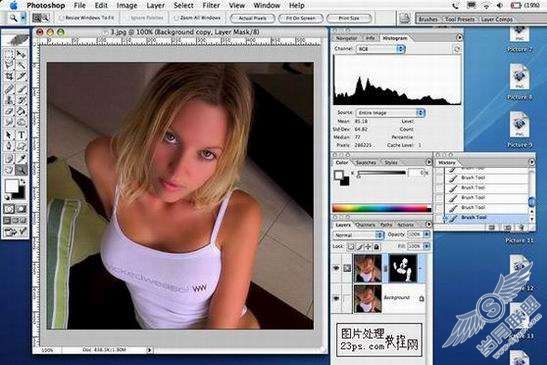Delete the current state in History palette

tap(521, 228)
